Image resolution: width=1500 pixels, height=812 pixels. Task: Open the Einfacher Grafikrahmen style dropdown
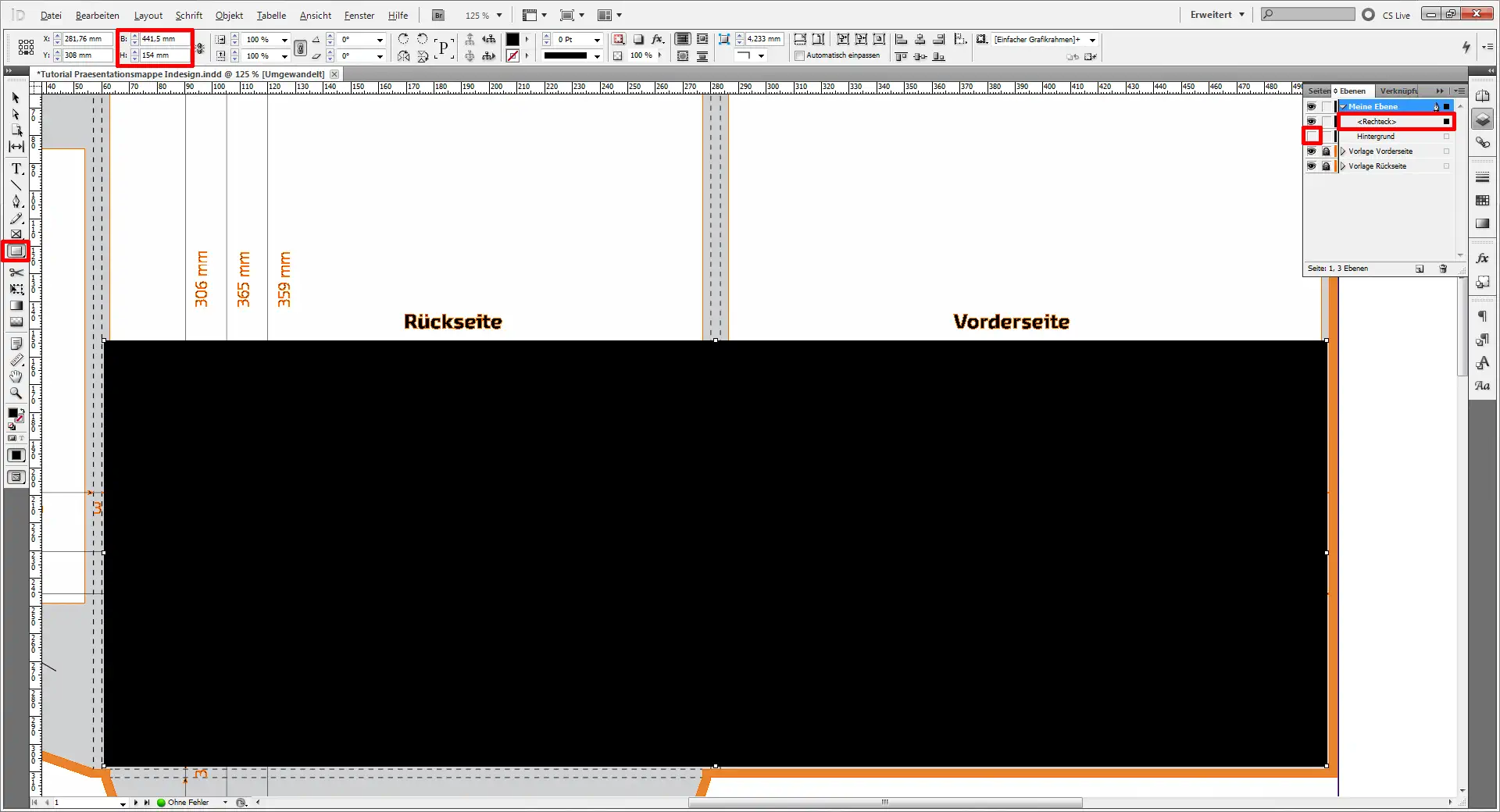point(1092,39)
